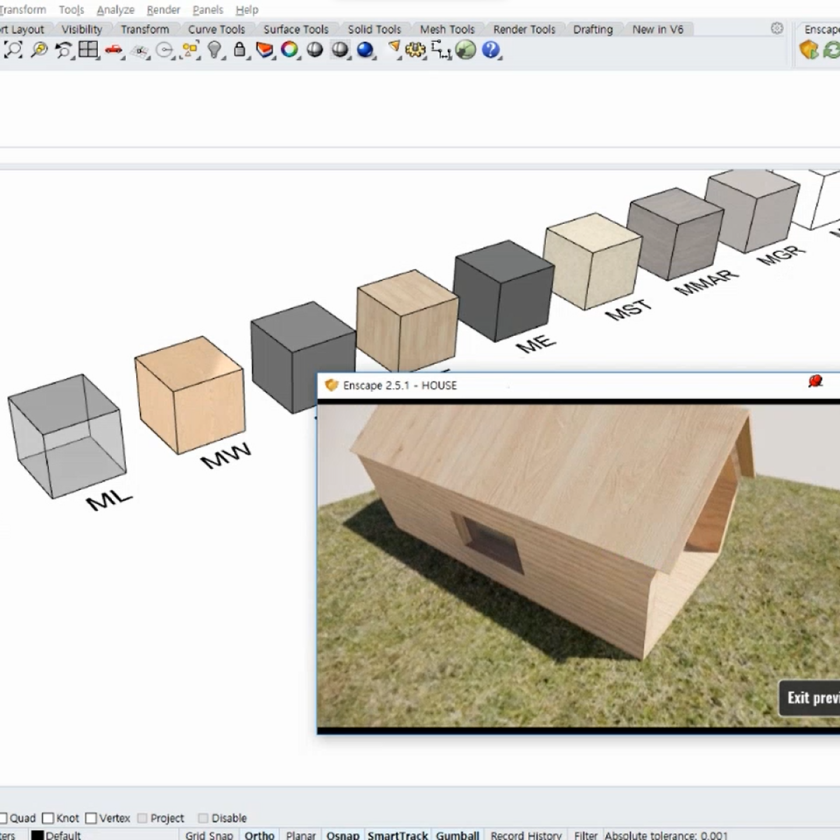Toggle Ortho mode in status bar
840x840 pixels.
click(259, 835)
